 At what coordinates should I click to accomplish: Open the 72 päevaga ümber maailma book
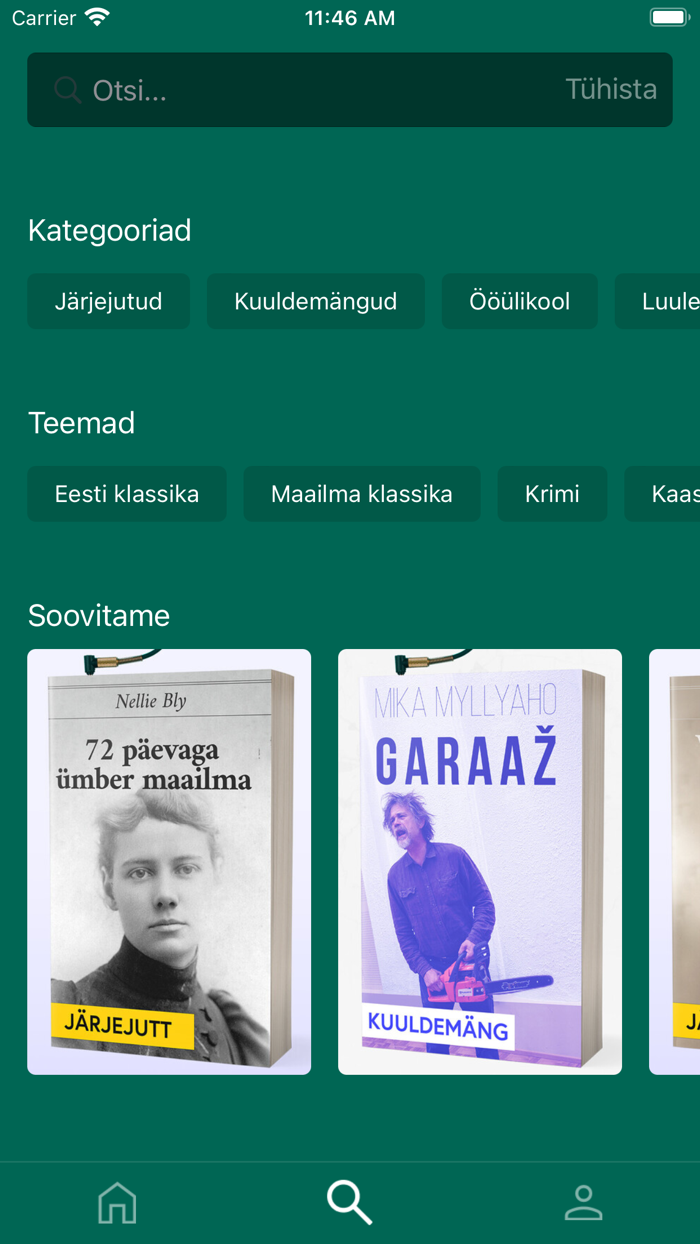pyautogui.click(x=169, y=862)
